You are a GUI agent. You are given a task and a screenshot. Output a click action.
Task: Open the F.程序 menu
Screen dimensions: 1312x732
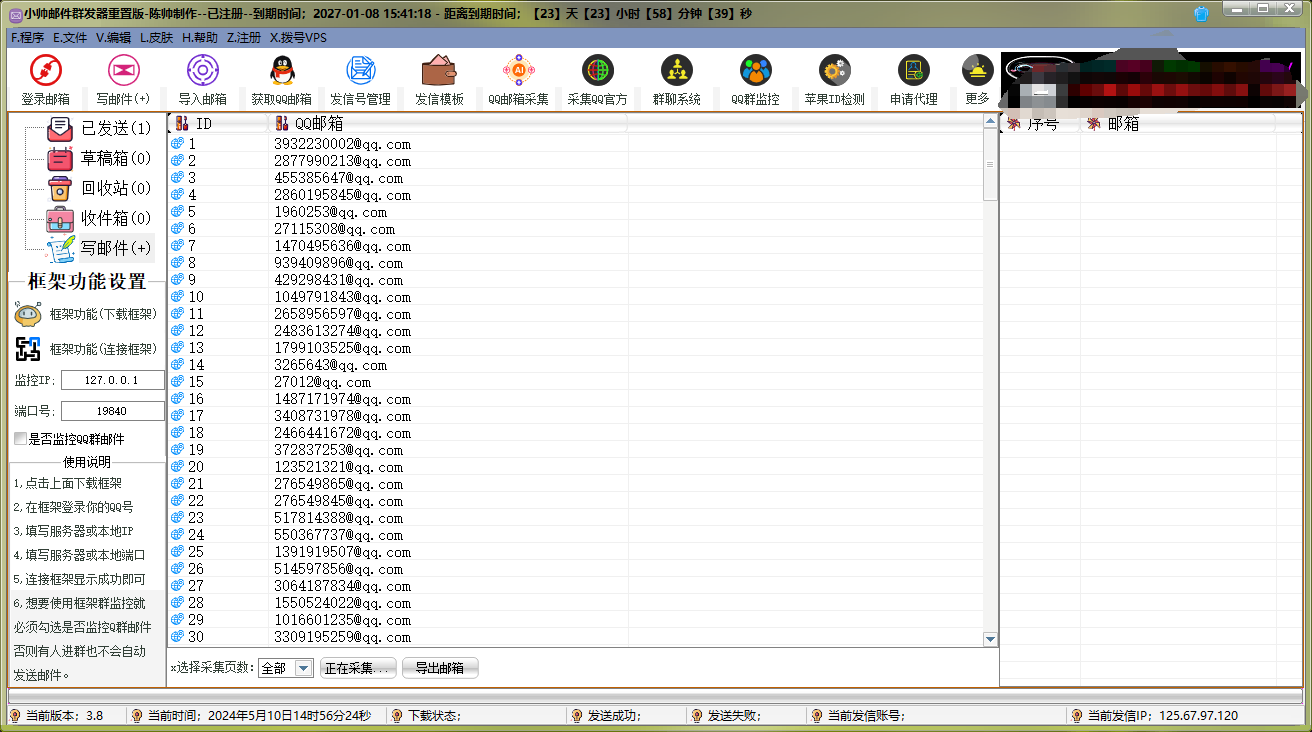click(27, 38)
